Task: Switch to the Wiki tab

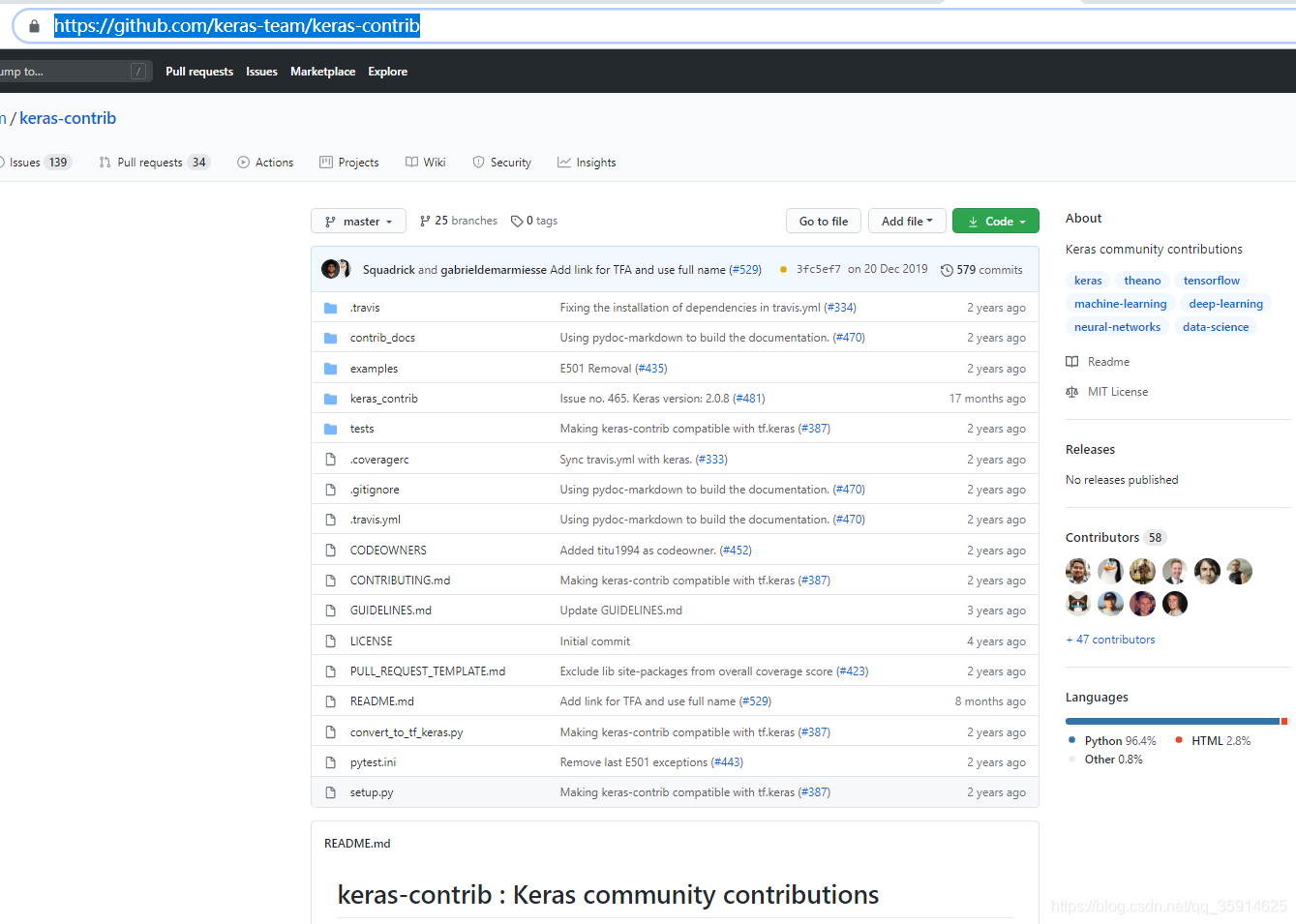Action: pyautogui.click(x=426, y=163)
